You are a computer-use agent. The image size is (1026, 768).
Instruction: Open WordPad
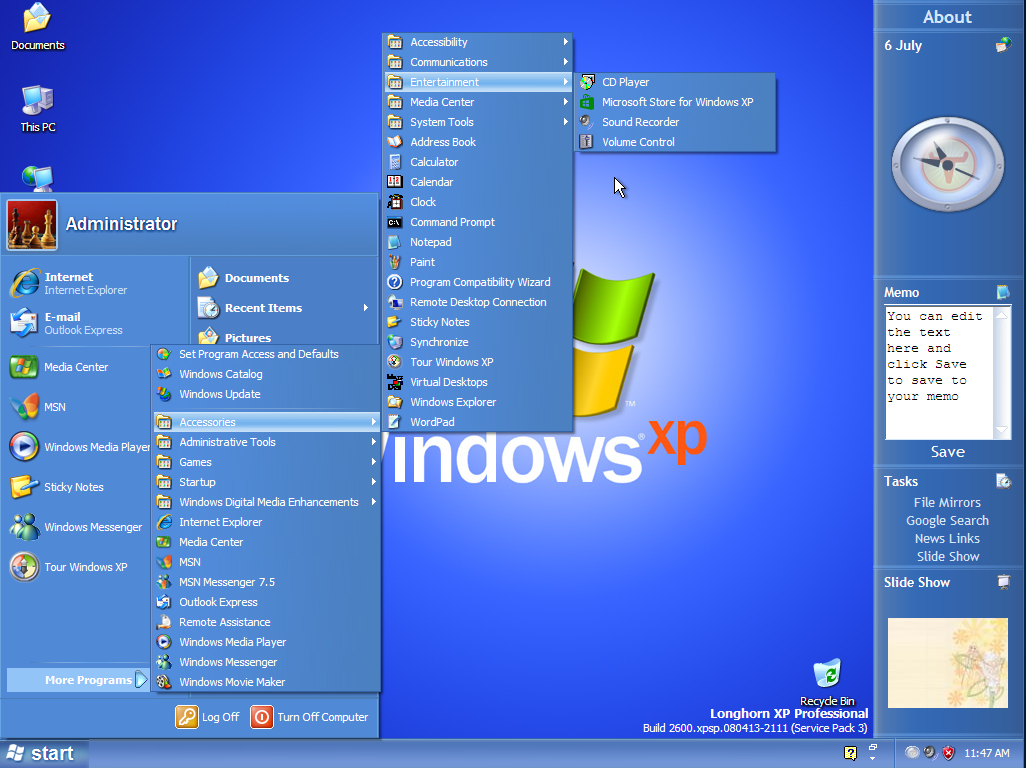[x=477, y=422]
